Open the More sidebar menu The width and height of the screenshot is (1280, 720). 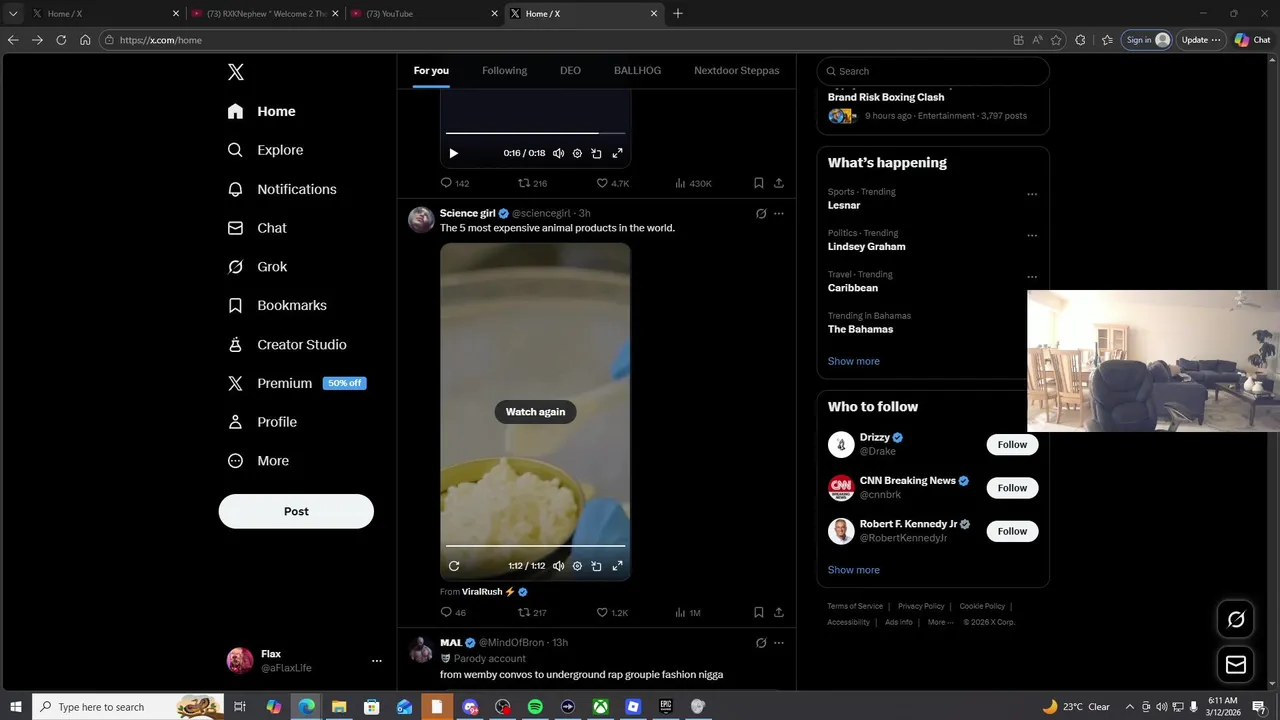point(258,461)
